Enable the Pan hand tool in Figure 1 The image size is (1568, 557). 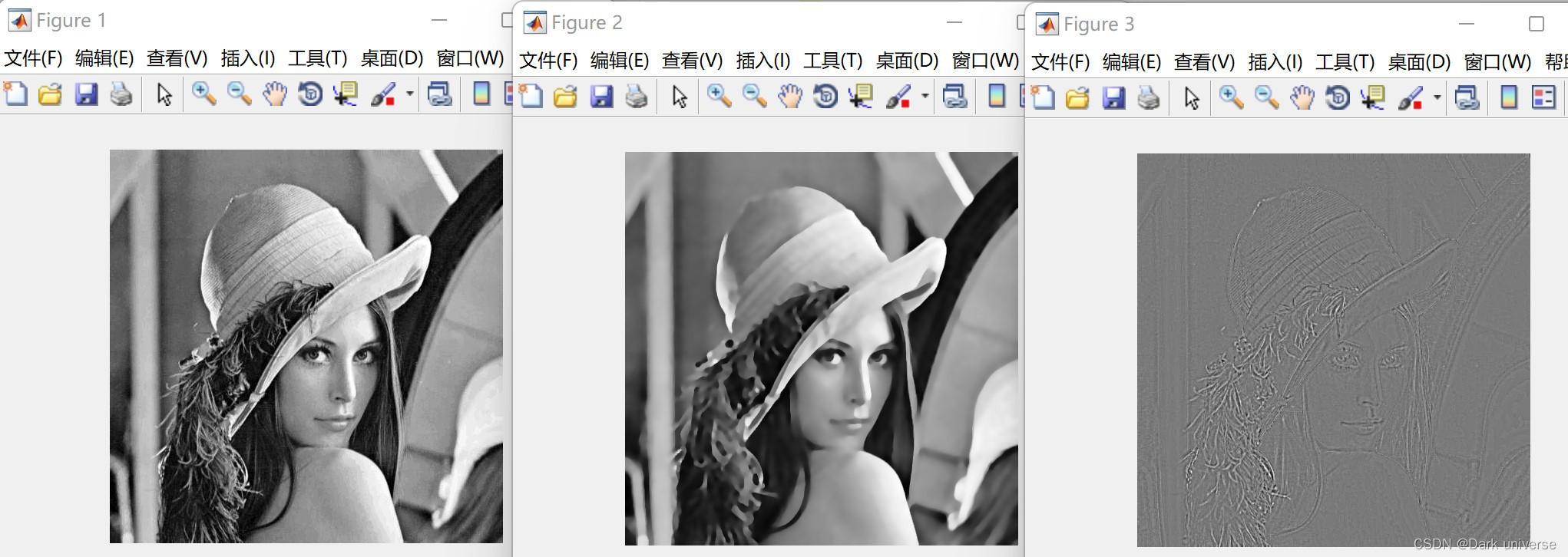tap(274, 94)
